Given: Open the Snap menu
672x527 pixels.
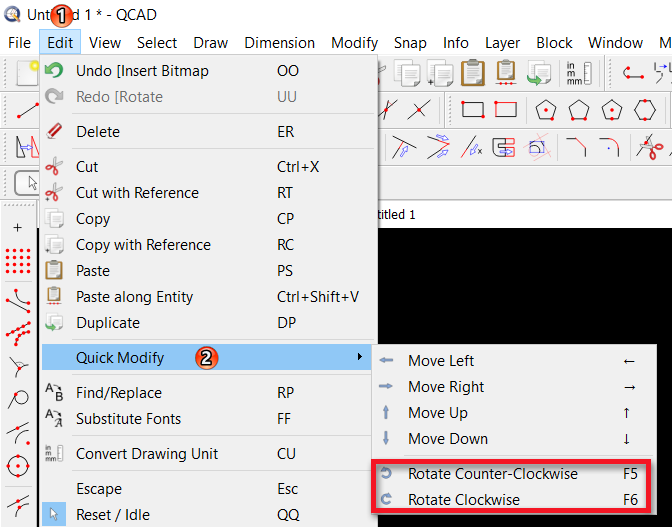Looking at the screenshot, I should (x=410, y=43).
